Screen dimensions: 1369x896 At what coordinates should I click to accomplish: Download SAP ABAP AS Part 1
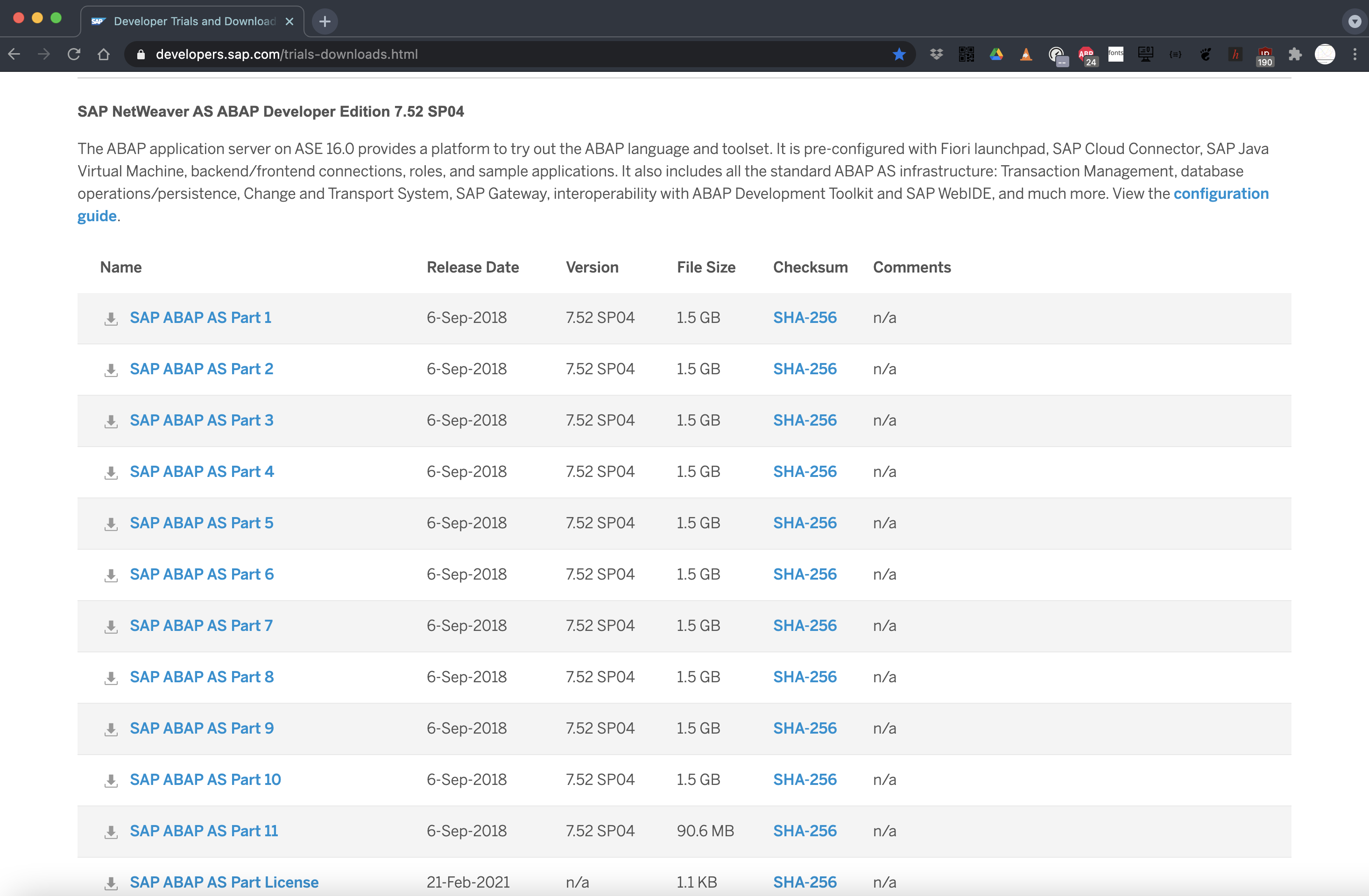[x=200, y=317]
